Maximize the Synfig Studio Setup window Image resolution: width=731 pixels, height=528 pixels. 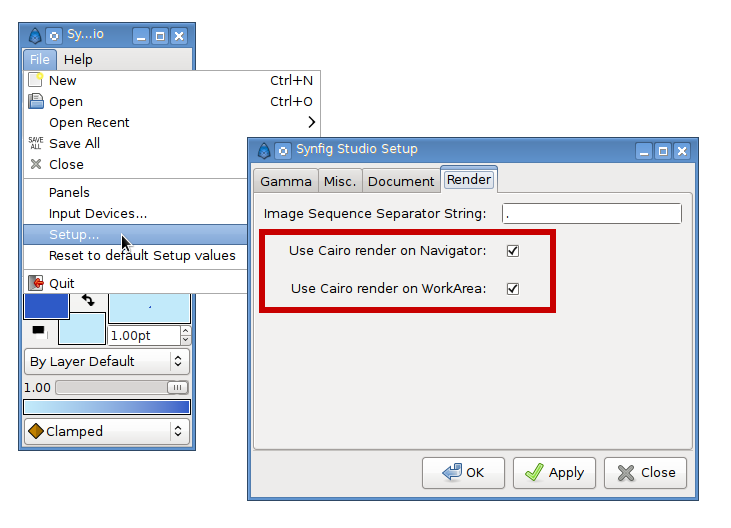(663, 151)
